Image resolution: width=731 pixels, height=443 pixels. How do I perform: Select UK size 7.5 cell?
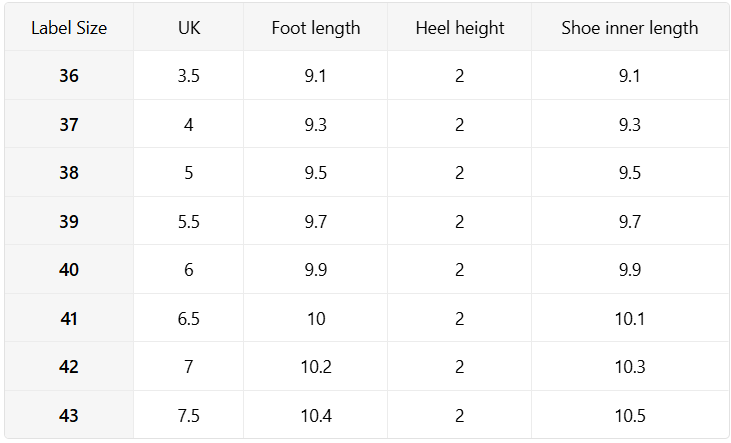[189, 415]
